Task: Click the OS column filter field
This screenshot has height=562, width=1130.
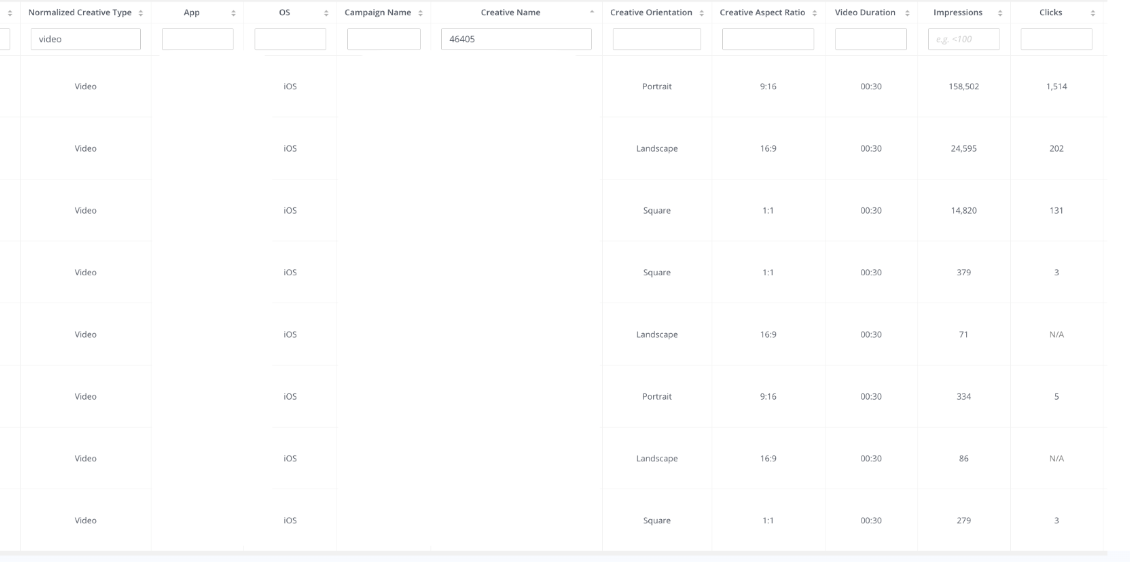Action: [x=290, y=39]
